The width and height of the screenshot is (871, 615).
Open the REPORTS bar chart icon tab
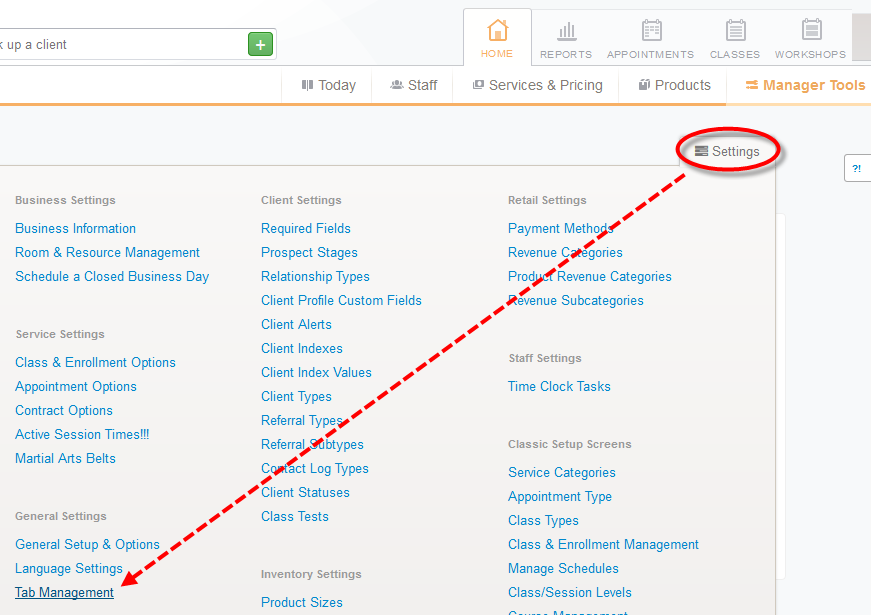click(x=566, y=38)
